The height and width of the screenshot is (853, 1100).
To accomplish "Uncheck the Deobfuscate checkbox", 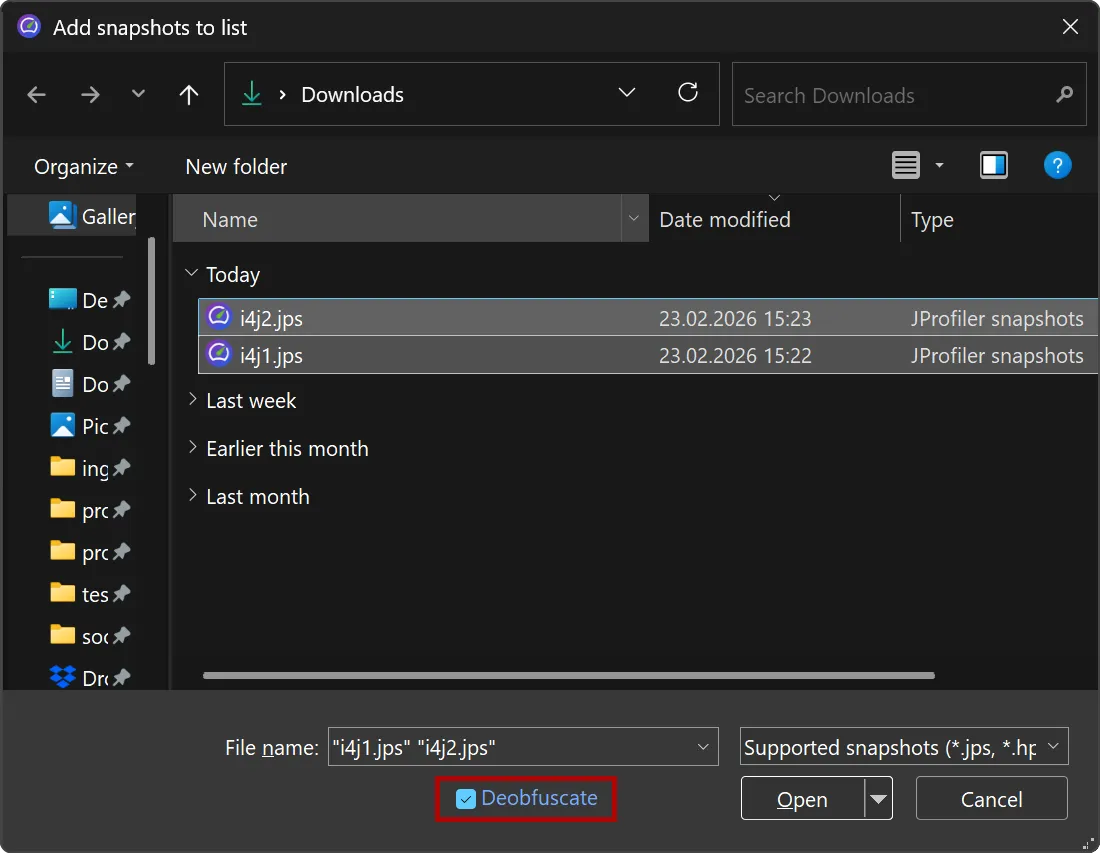I will (x=466, y=798).
